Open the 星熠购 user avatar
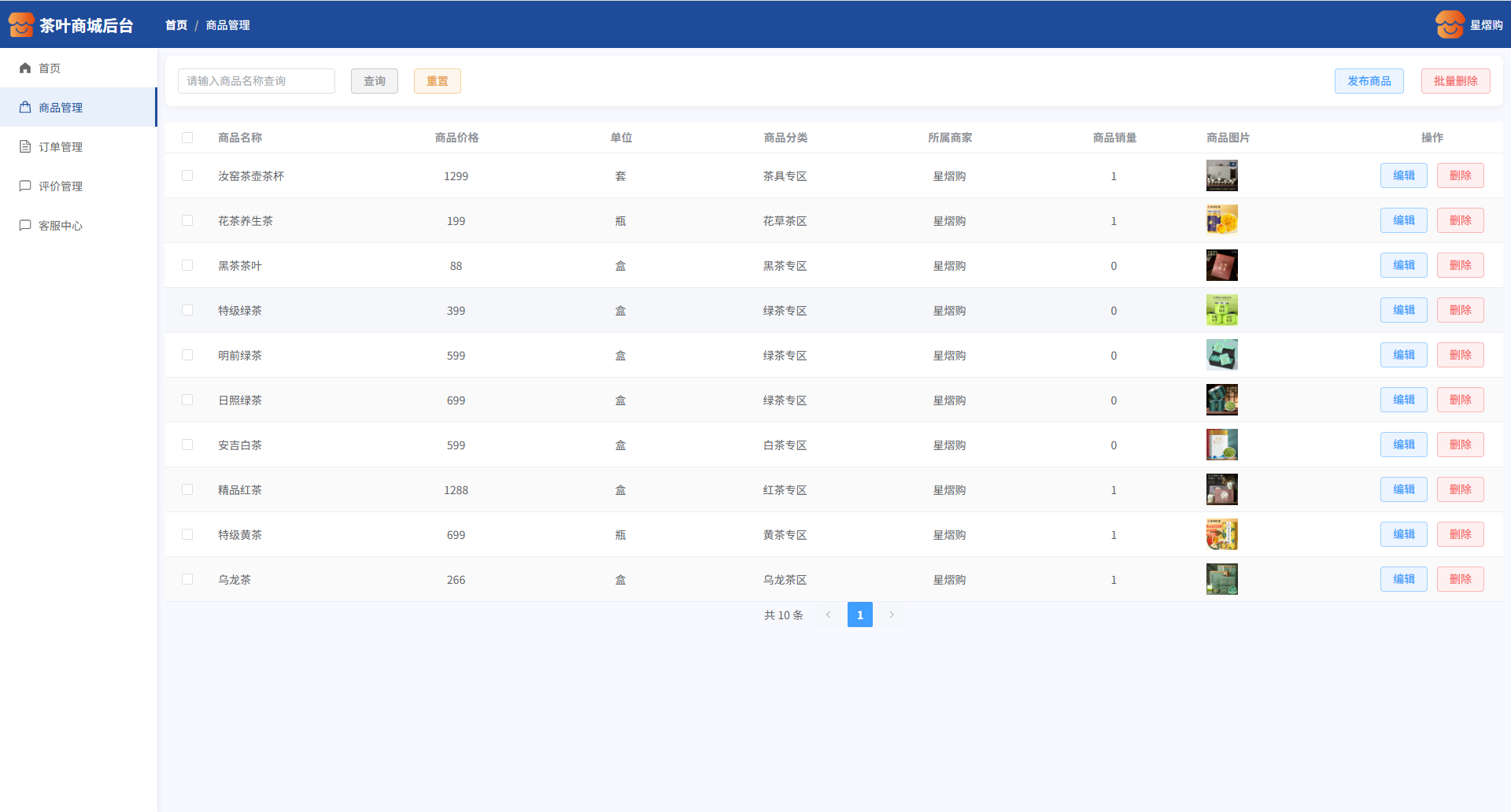 click(1449, 25)
